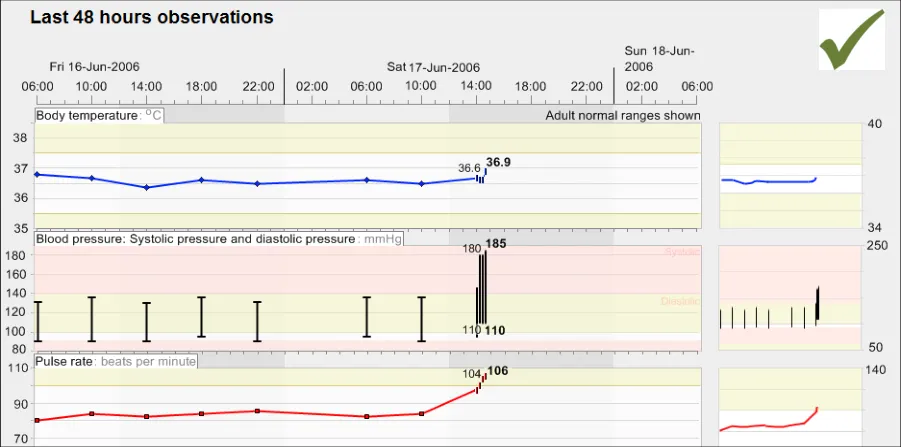
Task: Click the latest pulse reading 106
Action: click(498, 371)
